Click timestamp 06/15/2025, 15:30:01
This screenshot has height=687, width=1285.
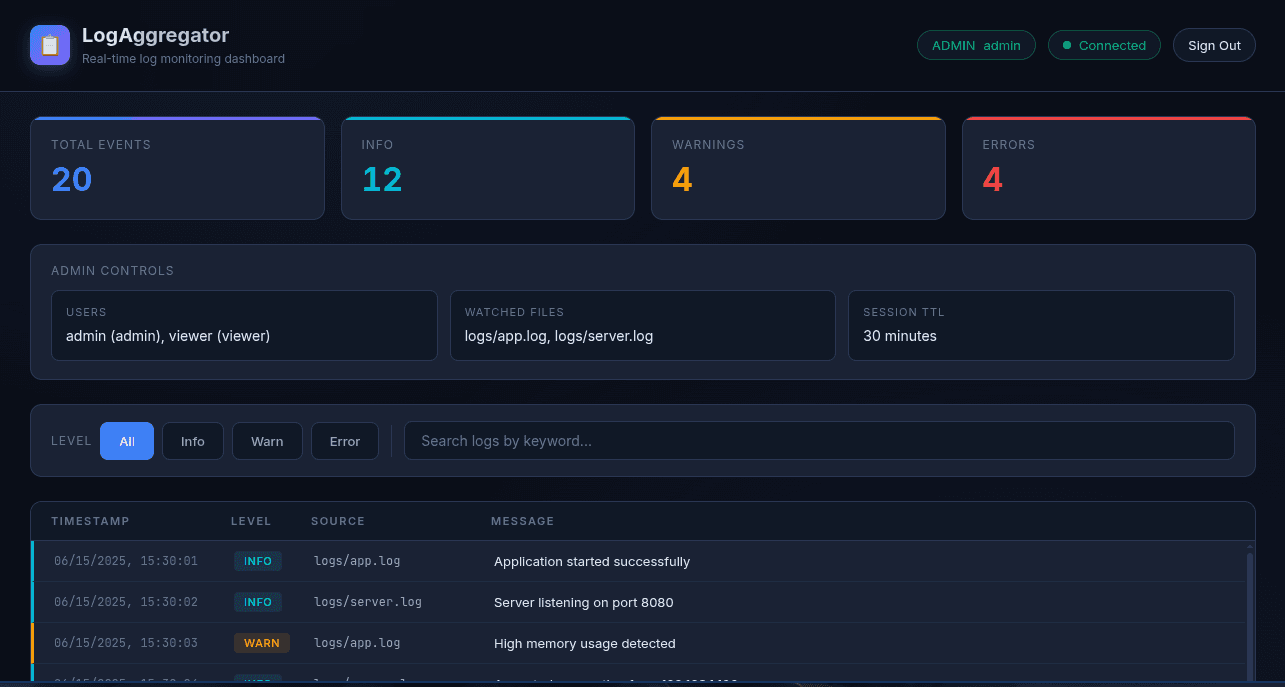[x=126, y=561]
